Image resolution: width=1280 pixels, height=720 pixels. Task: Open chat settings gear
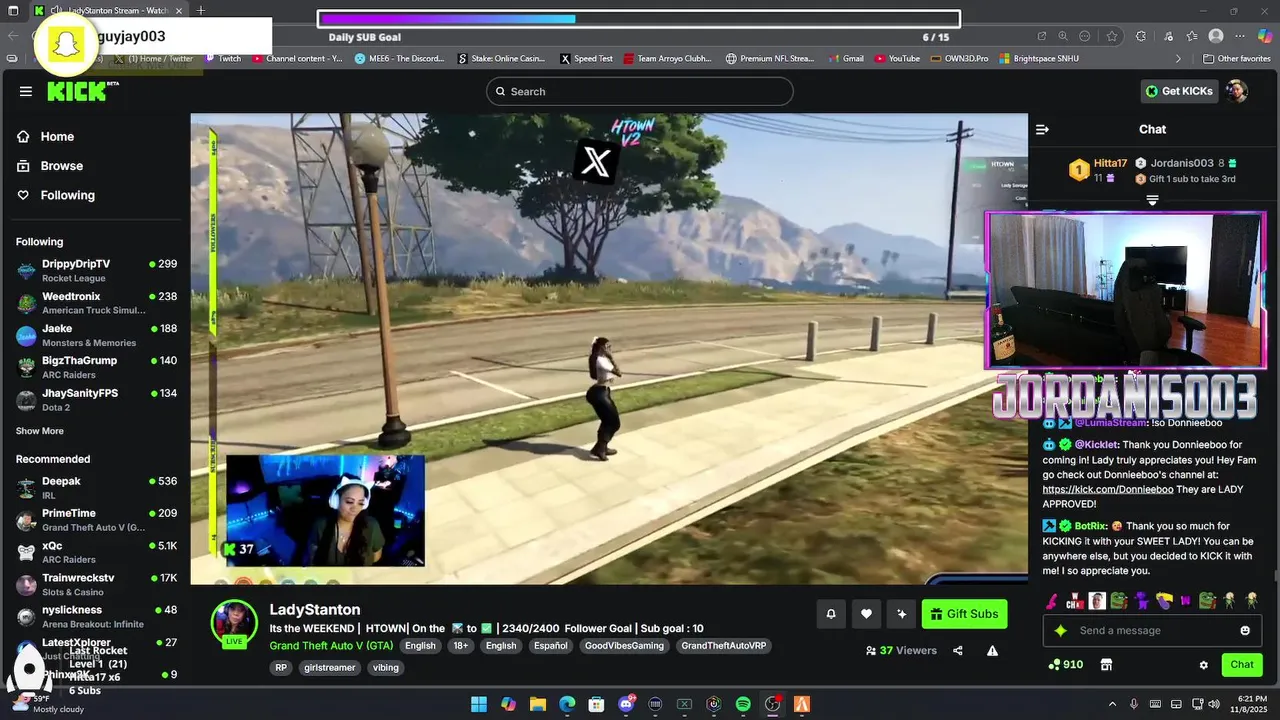coord(1204,665)
